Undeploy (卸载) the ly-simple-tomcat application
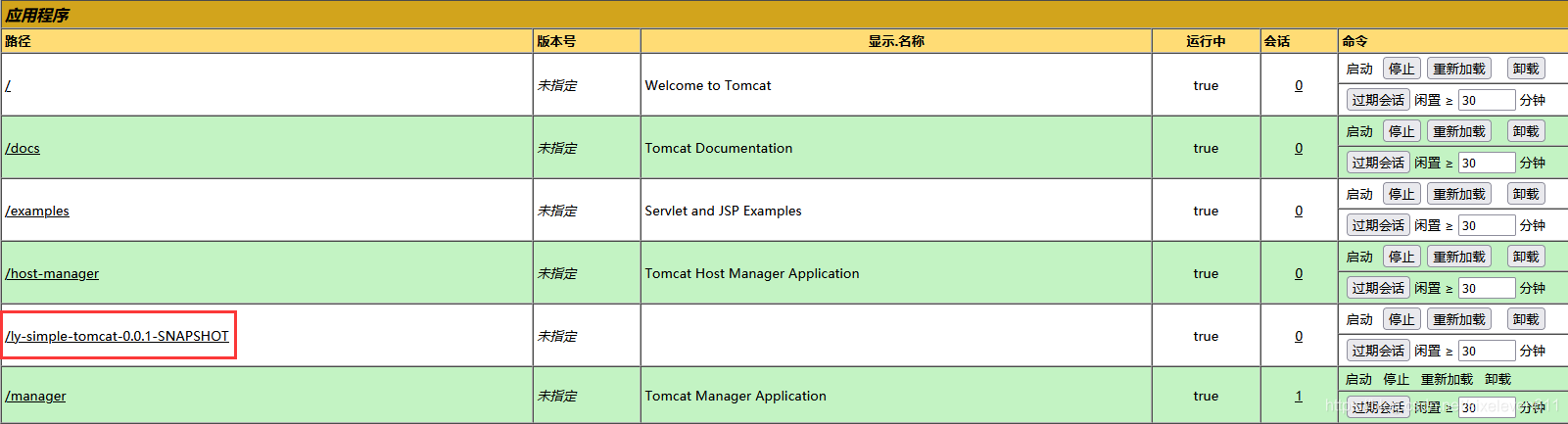The width and height of the screenshot is (1568, 424). coord(1526,319)
